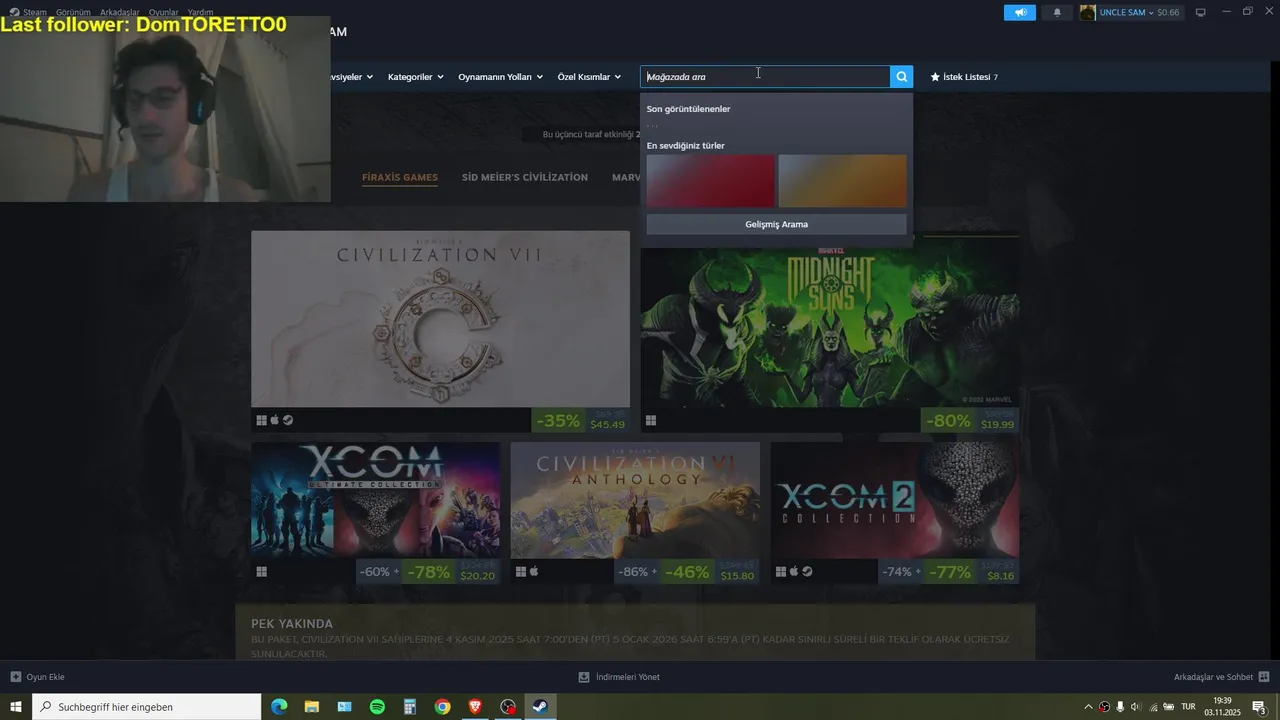
Task: Open the volume control in system tray
Action: (1135, 707)
